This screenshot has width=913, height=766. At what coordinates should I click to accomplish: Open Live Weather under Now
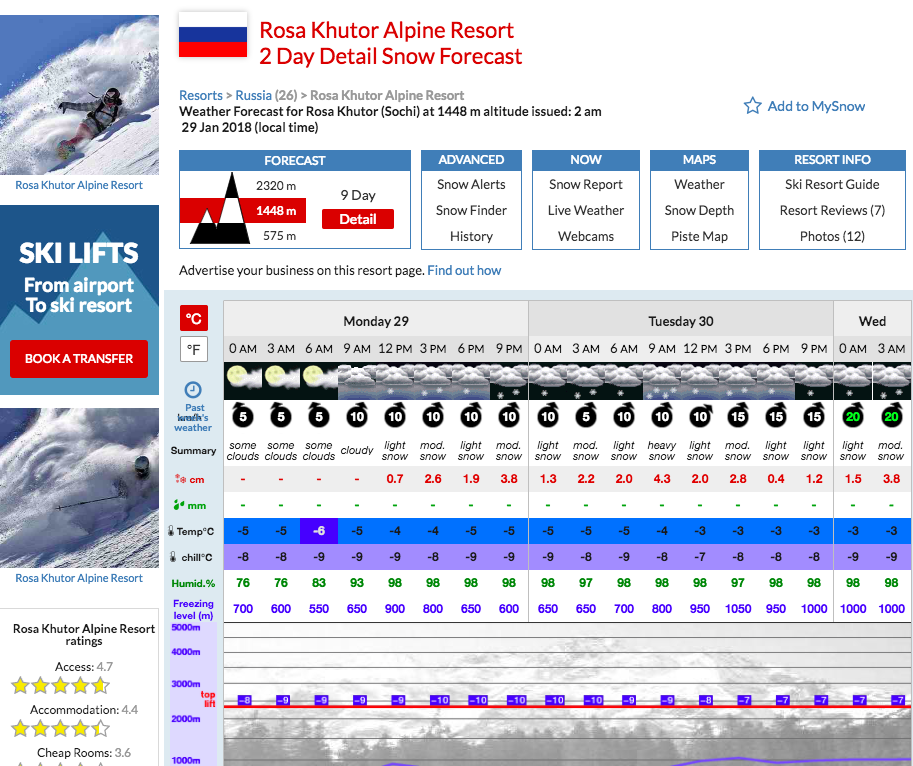[x=586, y=210]
